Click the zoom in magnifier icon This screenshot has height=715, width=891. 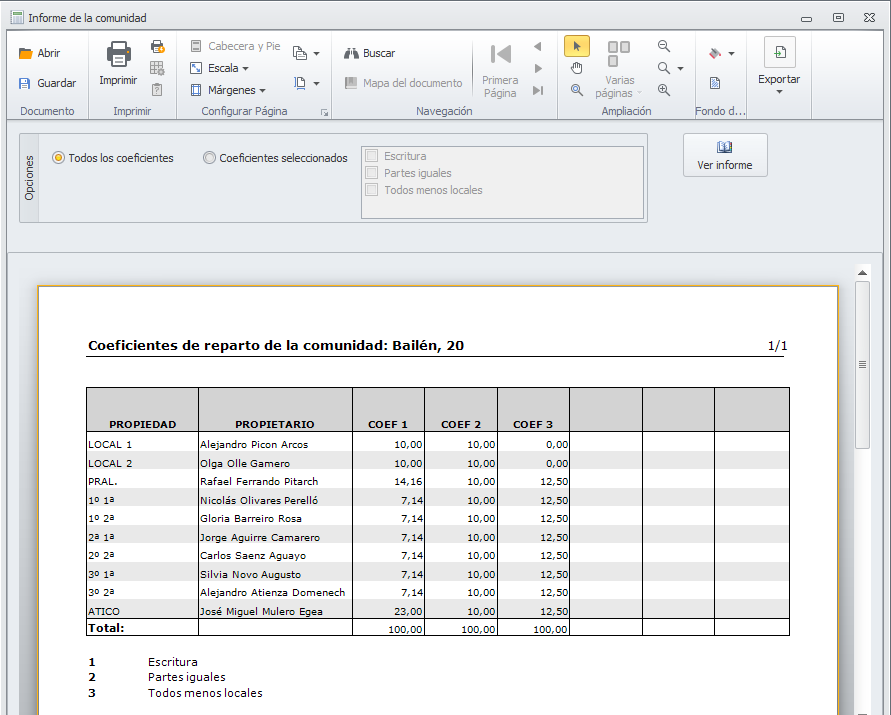click(664, 90)
